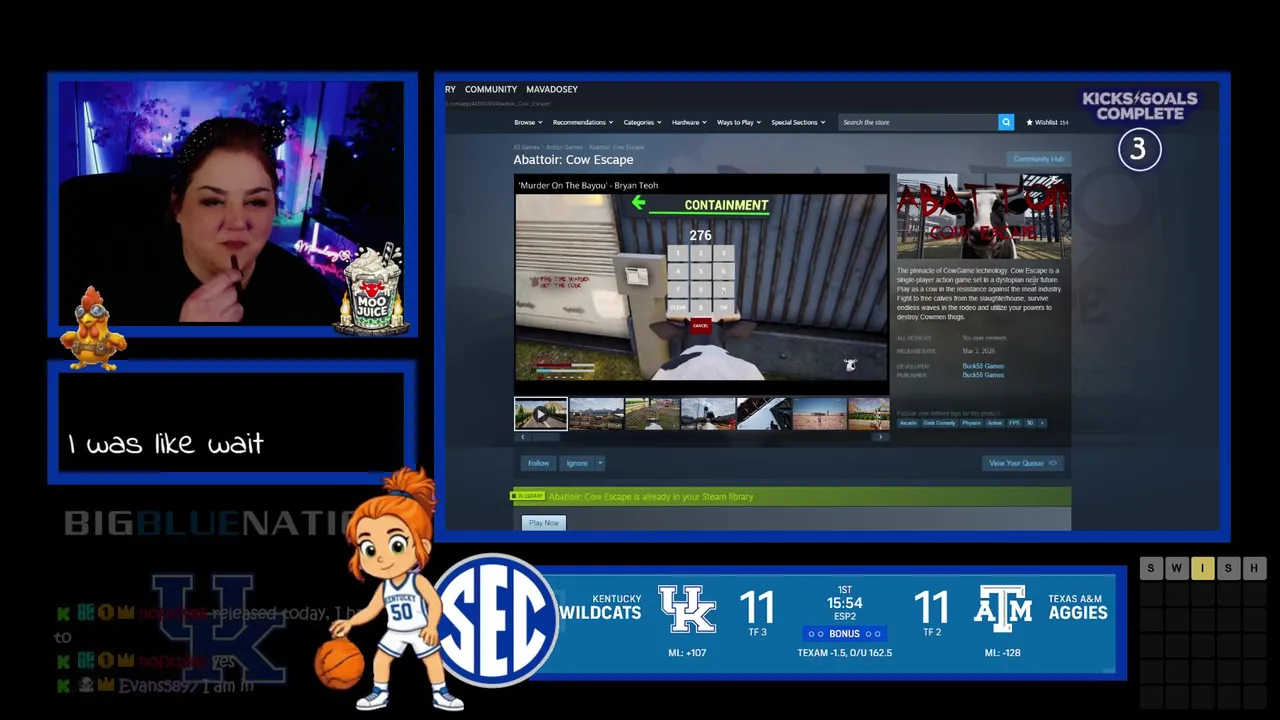This screenshot has height=720, width=1280.
Task: Select the third screenshot thumbnail
Action: click(652, 414)
